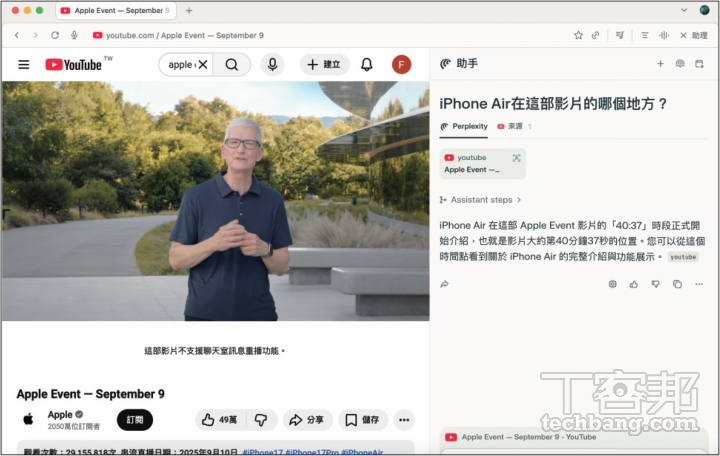Image resolution: width=720 pixels, height=456 pixels.
Task: Close the assistant panel via 助理 button
Action: click(693, 35)
